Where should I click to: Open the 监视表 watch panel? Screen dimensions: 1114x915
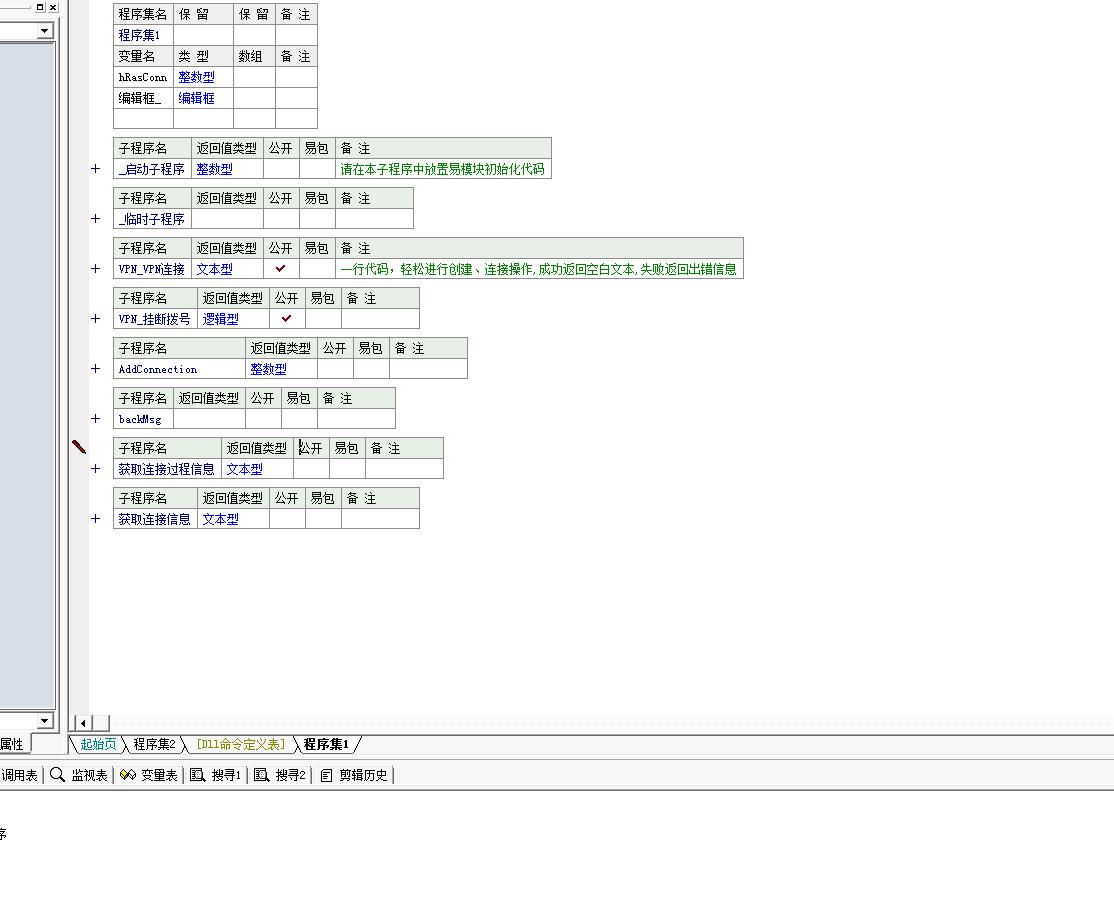click(79, 775)
